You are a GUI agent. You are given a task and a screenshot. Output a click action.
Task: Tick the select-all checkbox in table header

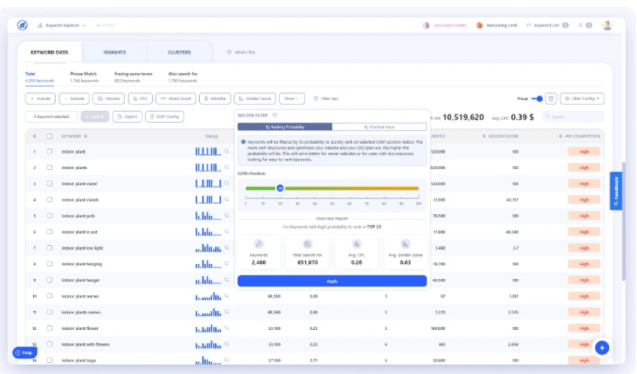click(x=50, y=136)
